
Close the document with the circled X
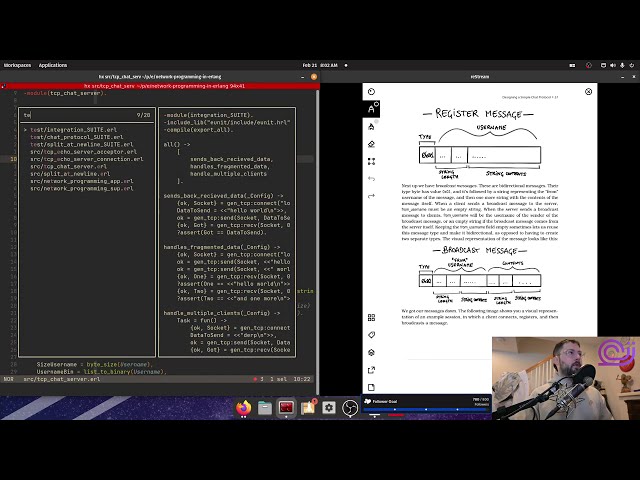tap(589, 92)
